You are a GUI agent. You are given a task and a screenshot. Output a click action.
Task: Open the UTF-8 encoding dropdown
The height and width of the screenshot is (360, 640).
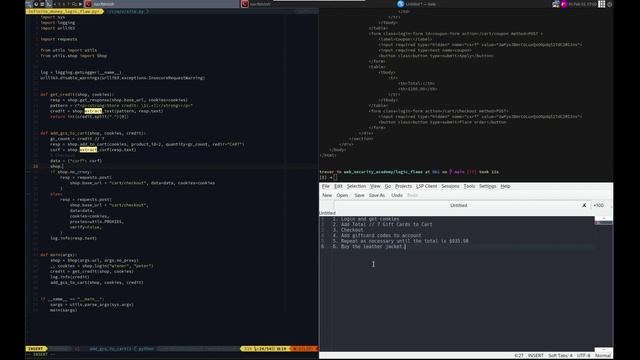coord(583,356)
